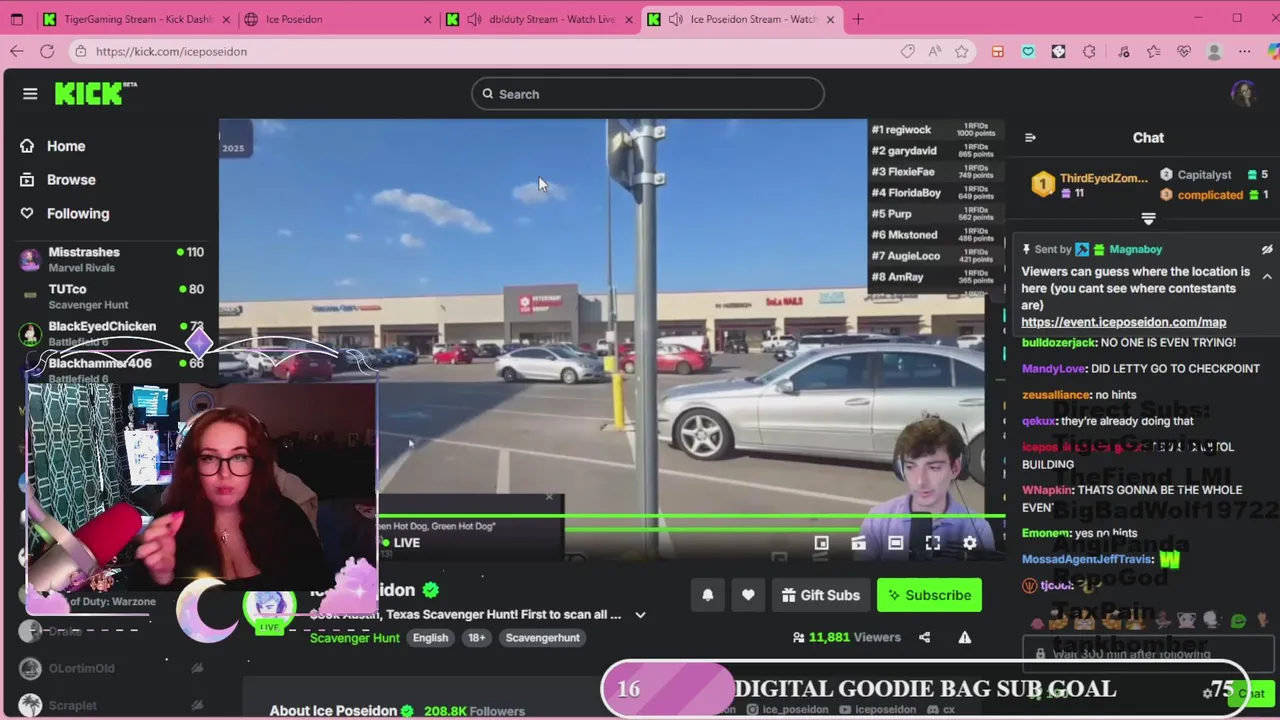Click username WNapkin in chat
1280x720 pixels.
pyautogui.click(x=1047, y=490)
